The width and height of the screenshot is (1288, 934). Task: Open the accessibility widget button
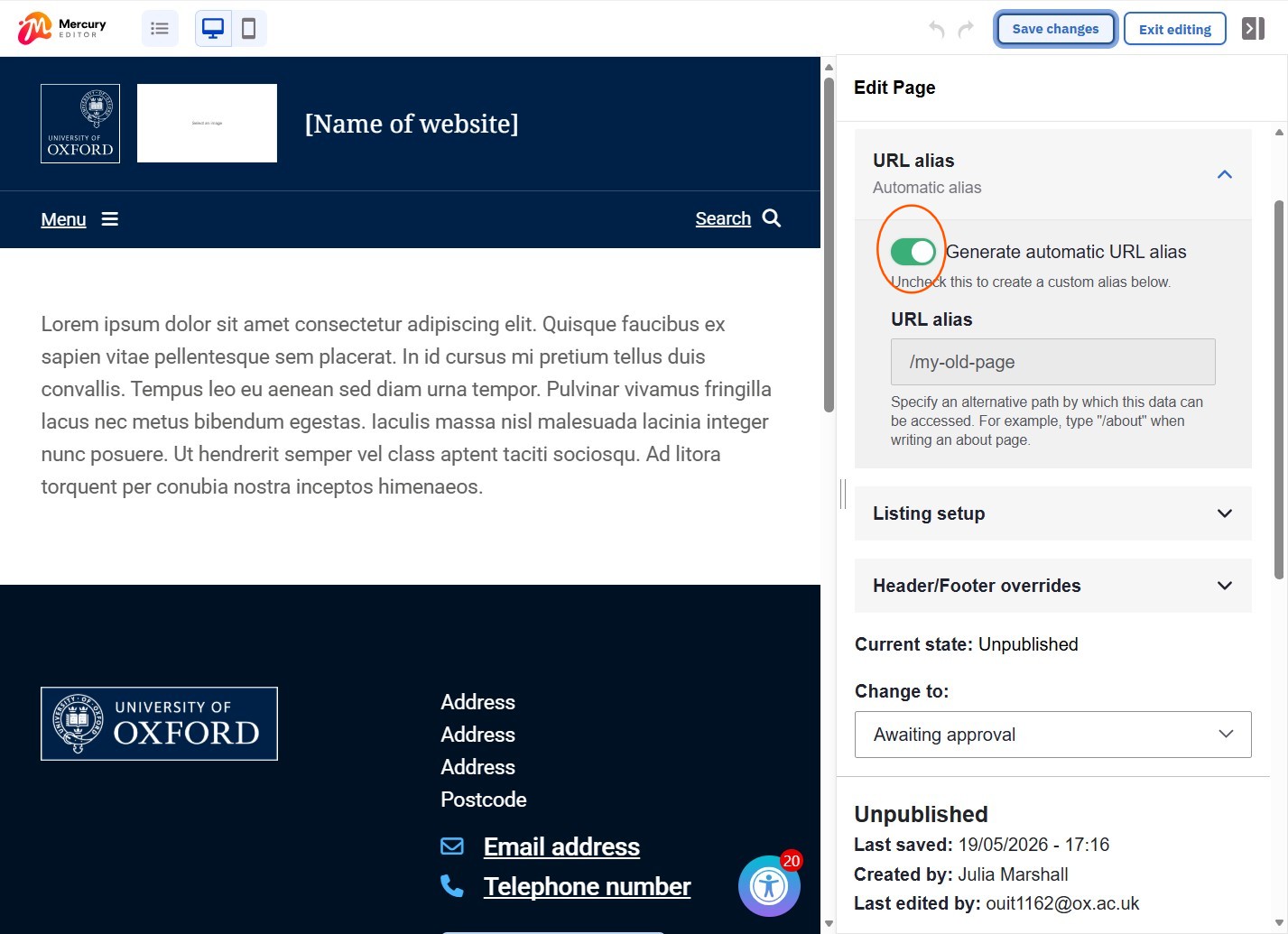(x=769, y=886)
